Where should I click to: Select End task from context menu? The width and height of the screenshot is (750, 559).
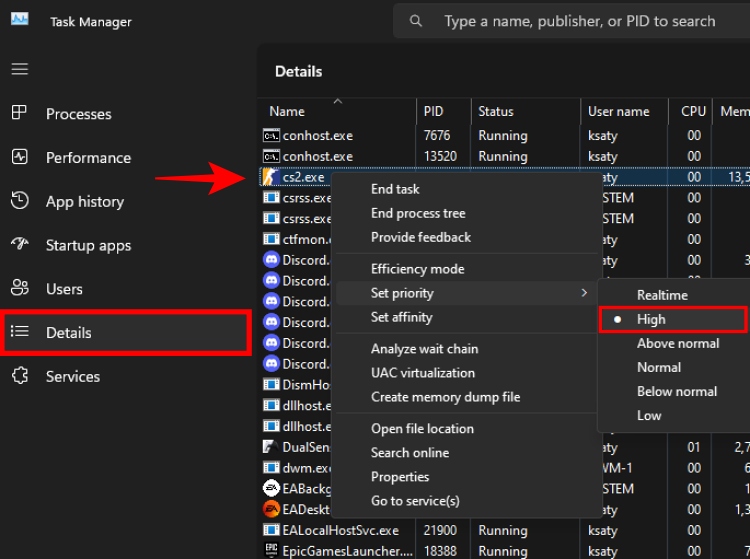(x=395, y=189)
